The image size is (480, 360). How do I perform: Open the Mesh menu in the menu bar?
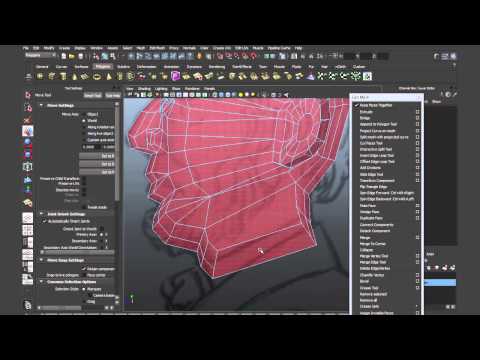tap(141, 48)
